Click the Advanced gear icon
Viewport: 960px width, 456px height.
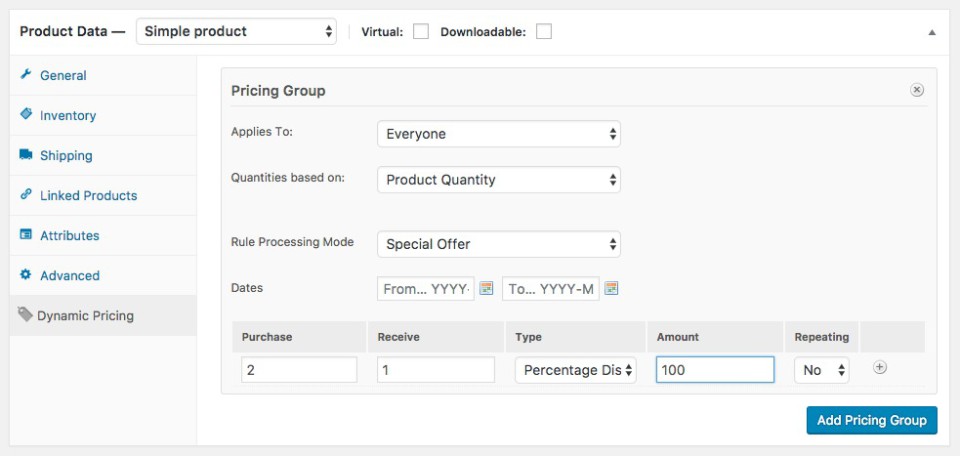[26, 275]
